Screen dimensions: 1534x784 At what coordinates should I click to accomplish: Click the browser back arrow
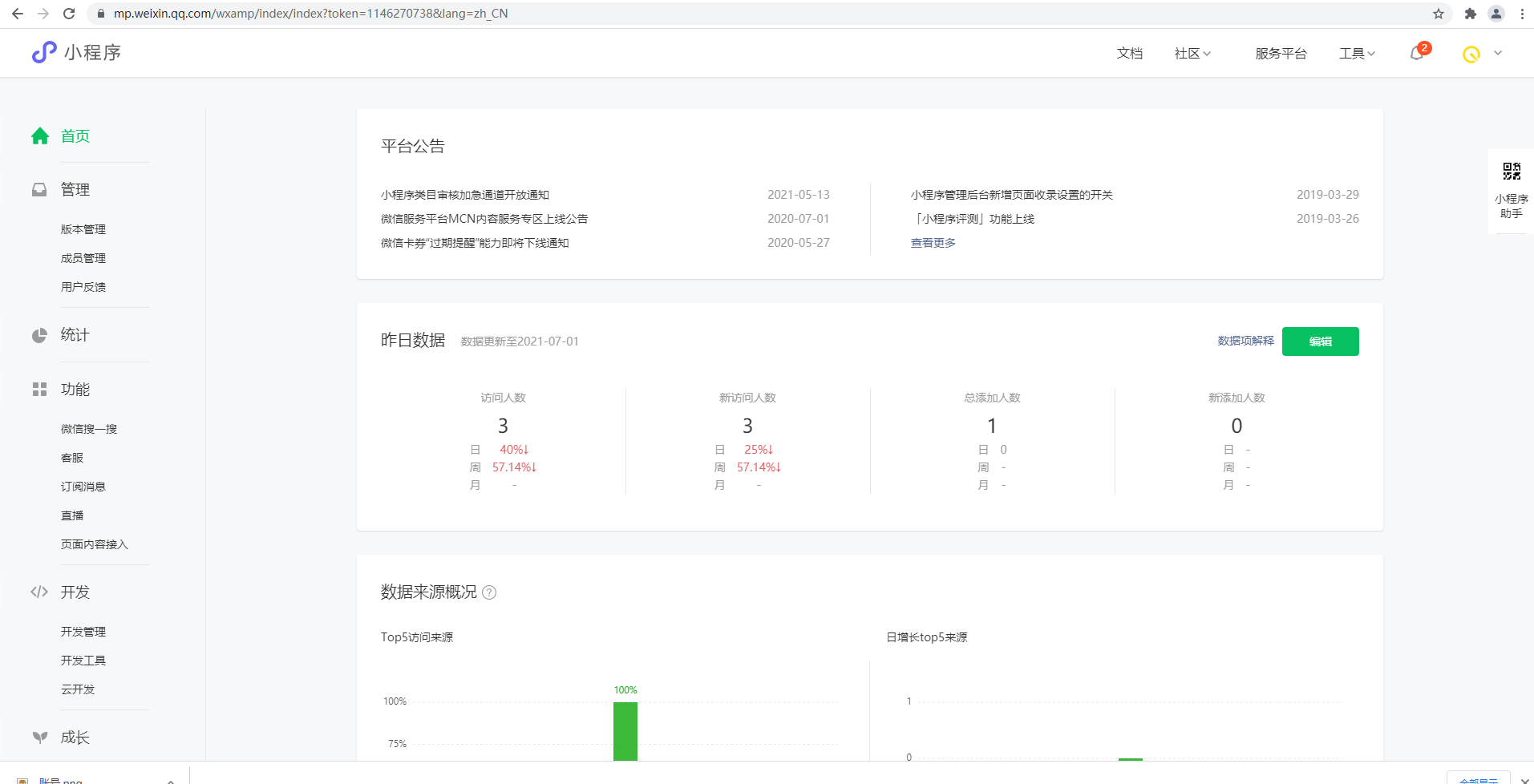18,14
